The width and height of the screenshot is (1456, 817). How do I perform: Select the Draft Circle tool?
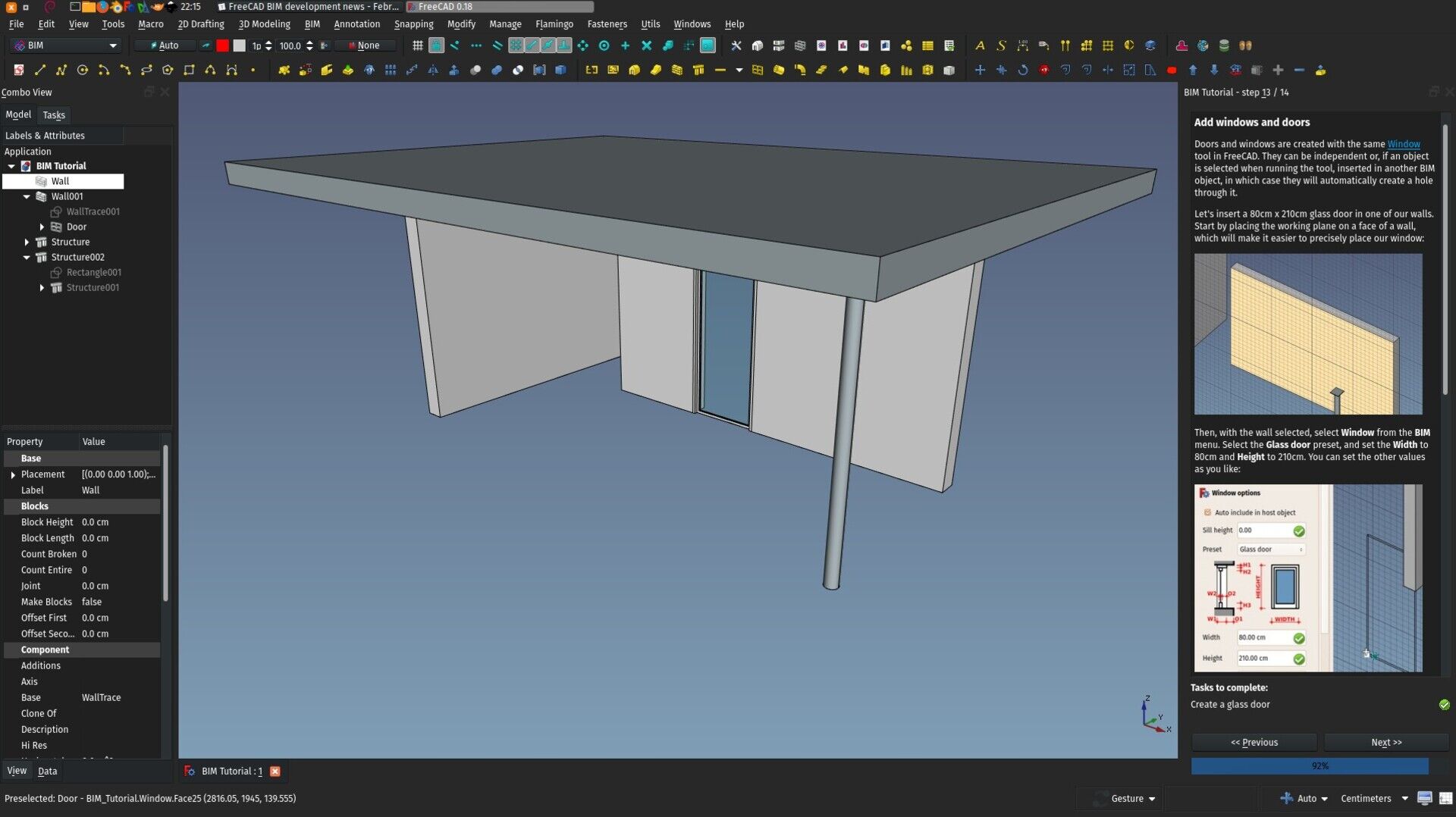click(83, 70)
